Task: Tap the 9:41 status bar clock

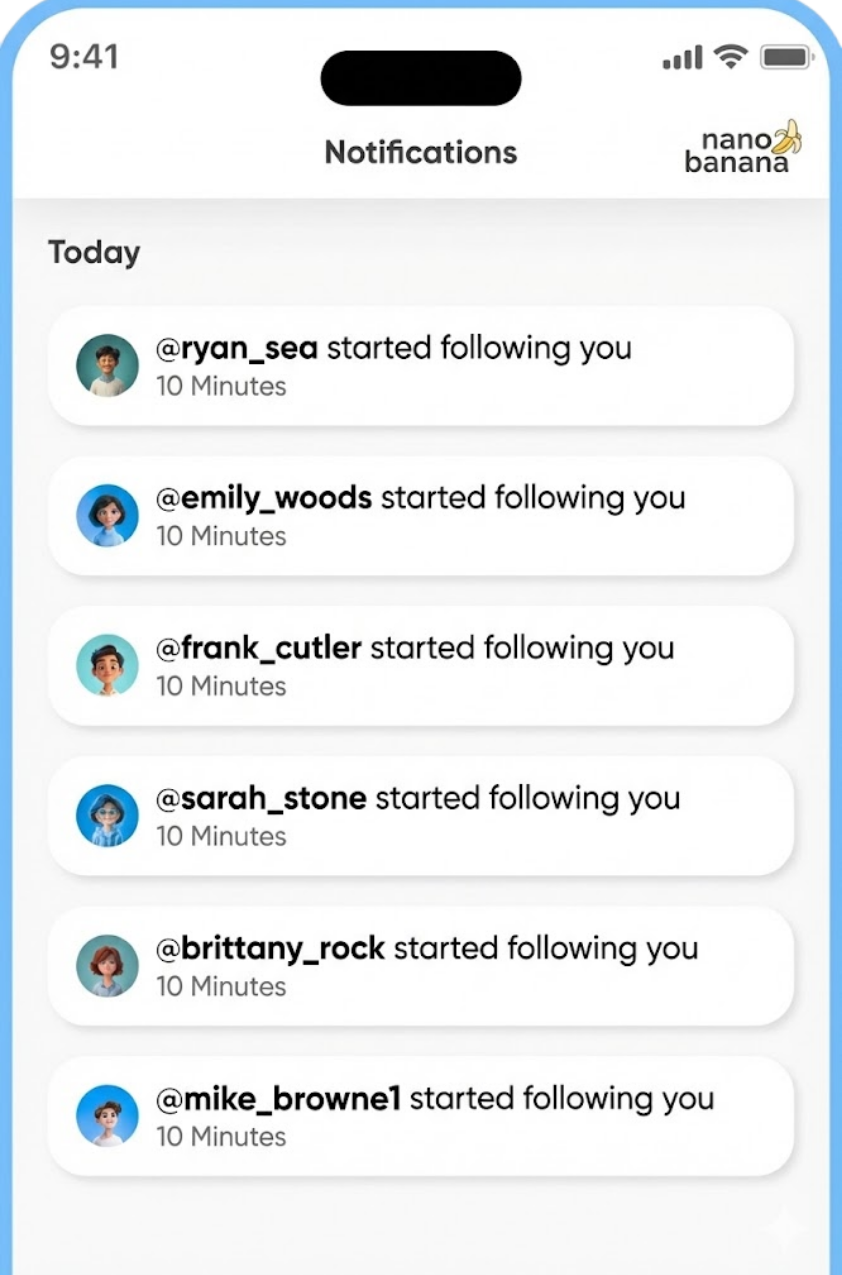Action: point(84,57)
